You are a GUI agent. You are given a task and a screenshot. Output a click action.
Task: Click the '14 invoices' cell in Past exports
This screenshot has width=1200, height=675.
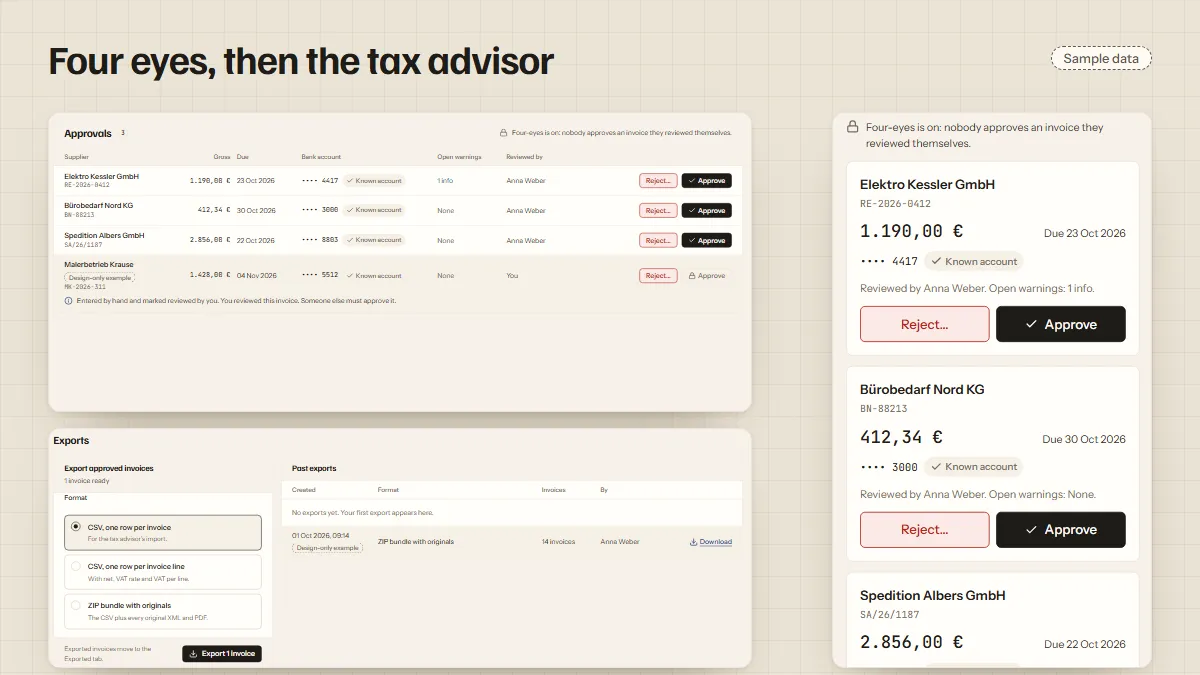pos(558,542)
